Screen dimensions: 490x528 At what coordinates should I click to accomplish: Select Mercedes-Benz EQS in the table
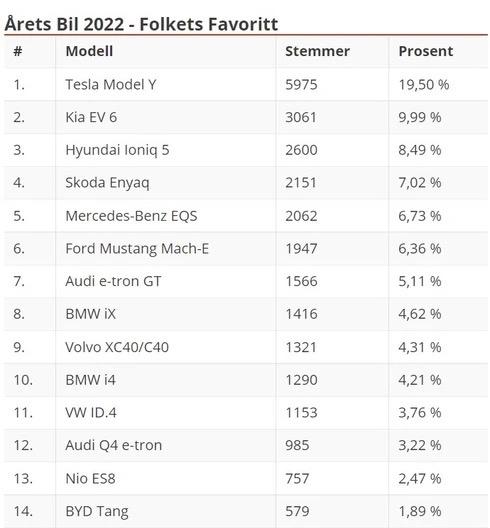click(x=131, y=216)
